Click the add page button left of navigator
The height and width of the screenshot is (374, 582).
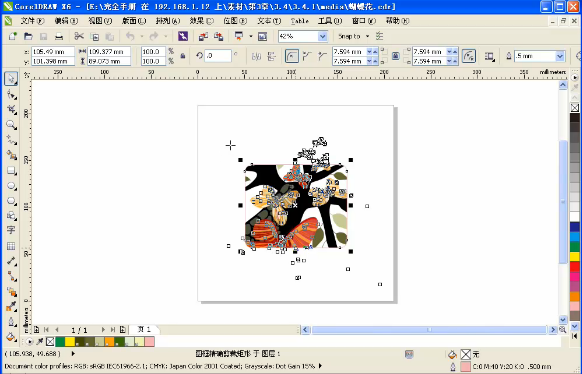36,329
